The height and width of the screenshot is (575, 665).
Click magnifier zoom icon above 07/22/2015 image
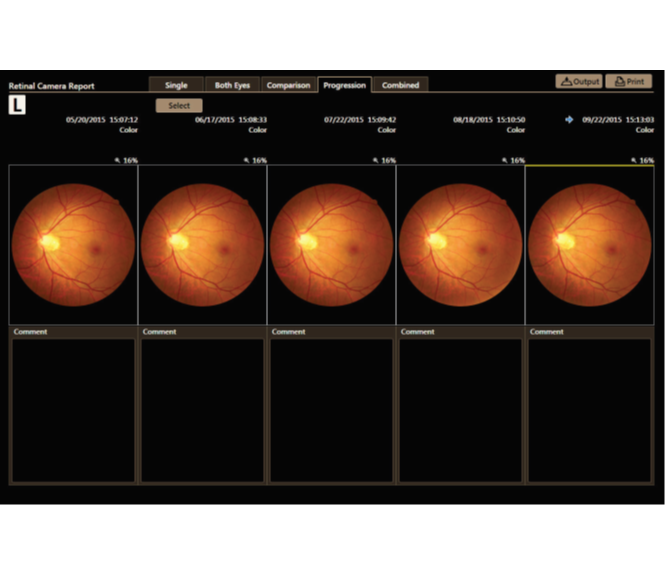click(375, 160)
